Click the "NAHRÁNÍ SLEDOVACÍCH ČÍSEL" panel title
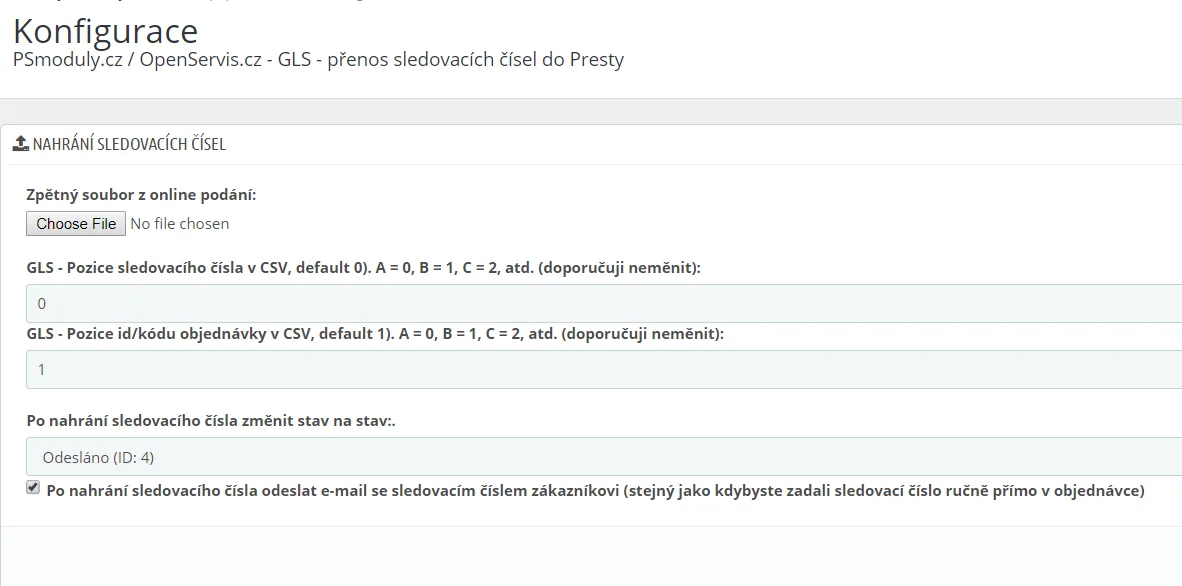Image resolution: width=1182 pixels, height=586 pixels. (x=129, y=144)
